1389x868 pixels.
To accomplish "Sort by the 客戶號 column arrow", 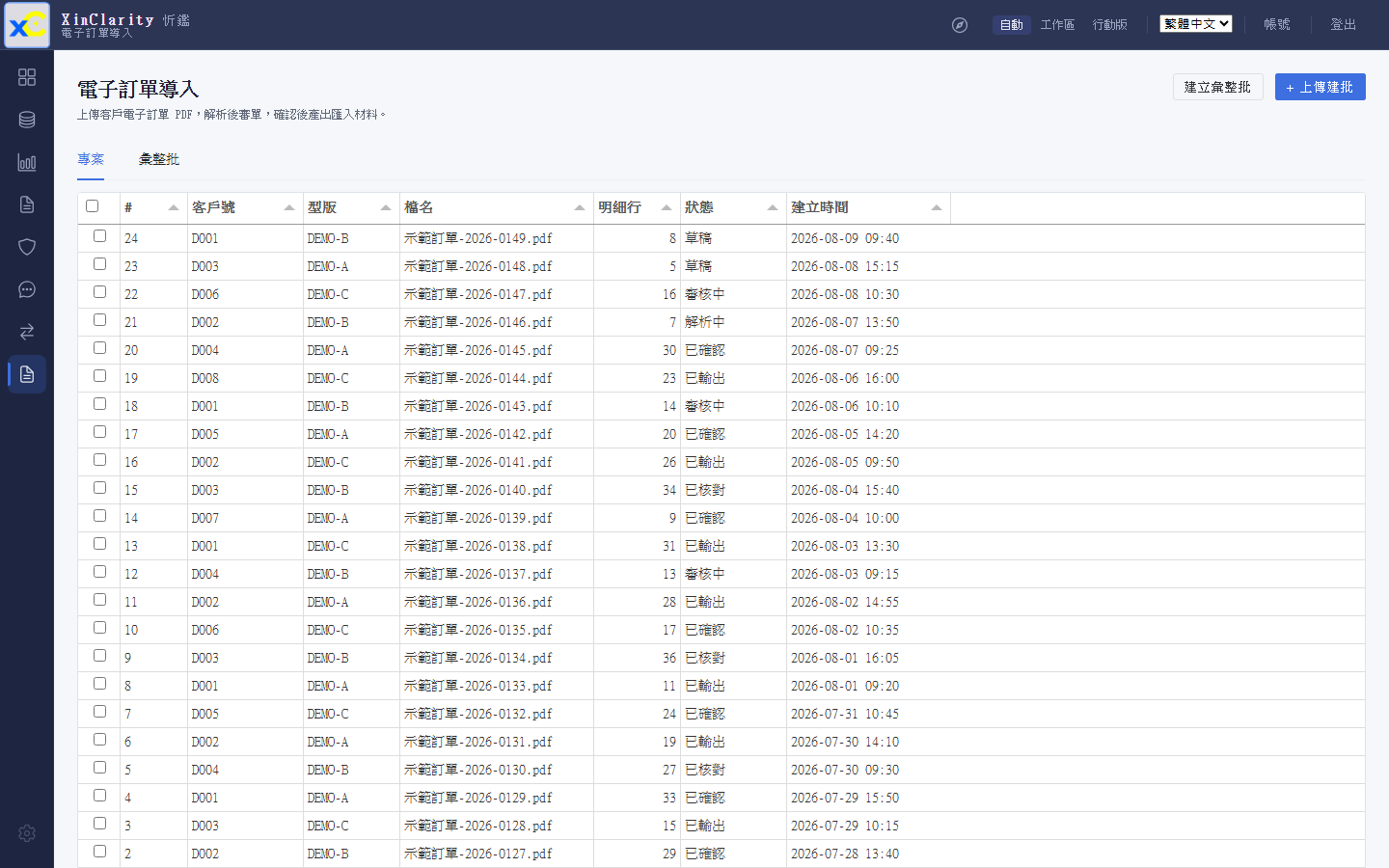I will 289,207.
